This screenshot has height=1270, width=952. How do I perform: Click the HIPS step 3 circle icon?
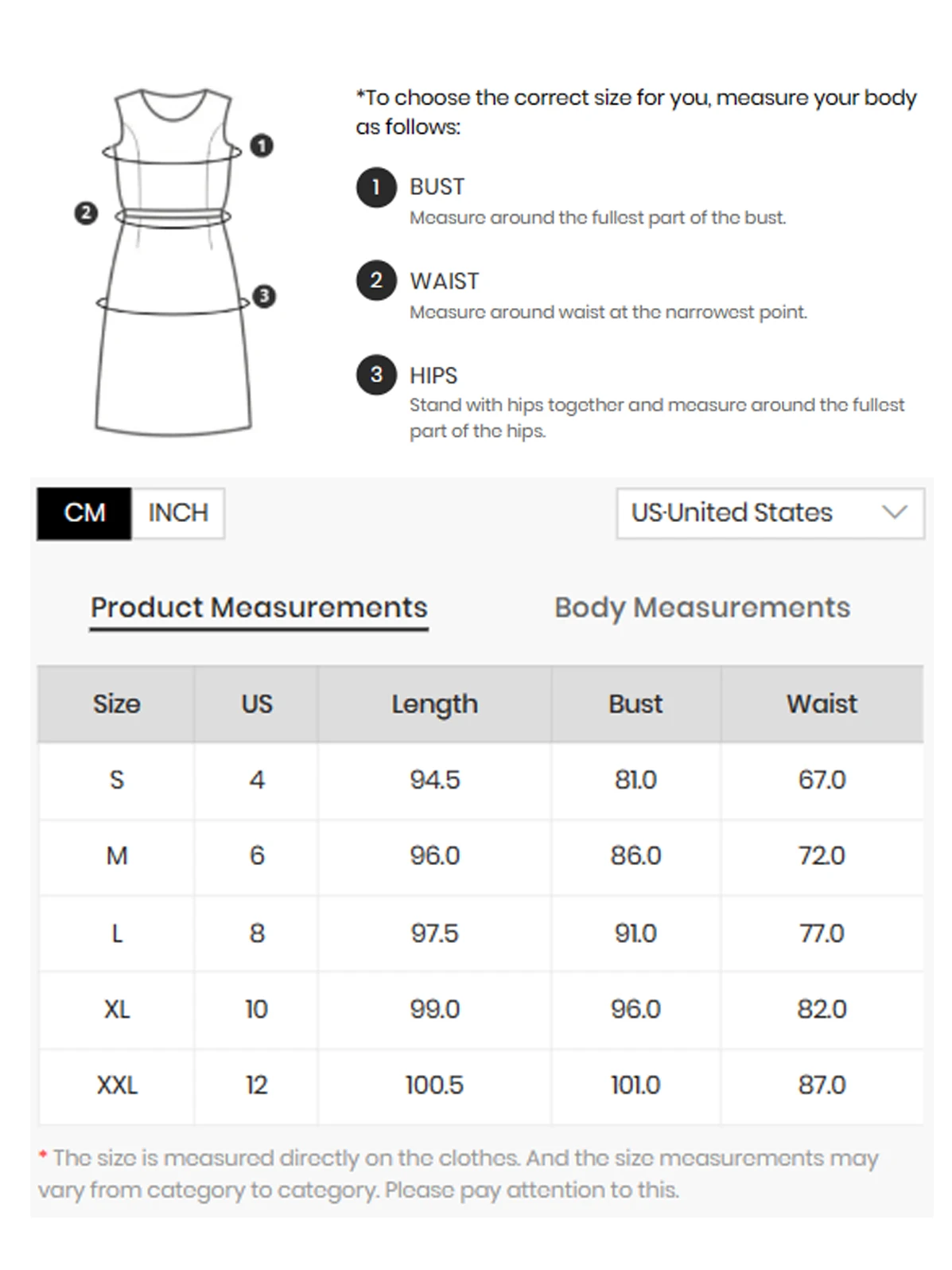click(x=376, y=375)
